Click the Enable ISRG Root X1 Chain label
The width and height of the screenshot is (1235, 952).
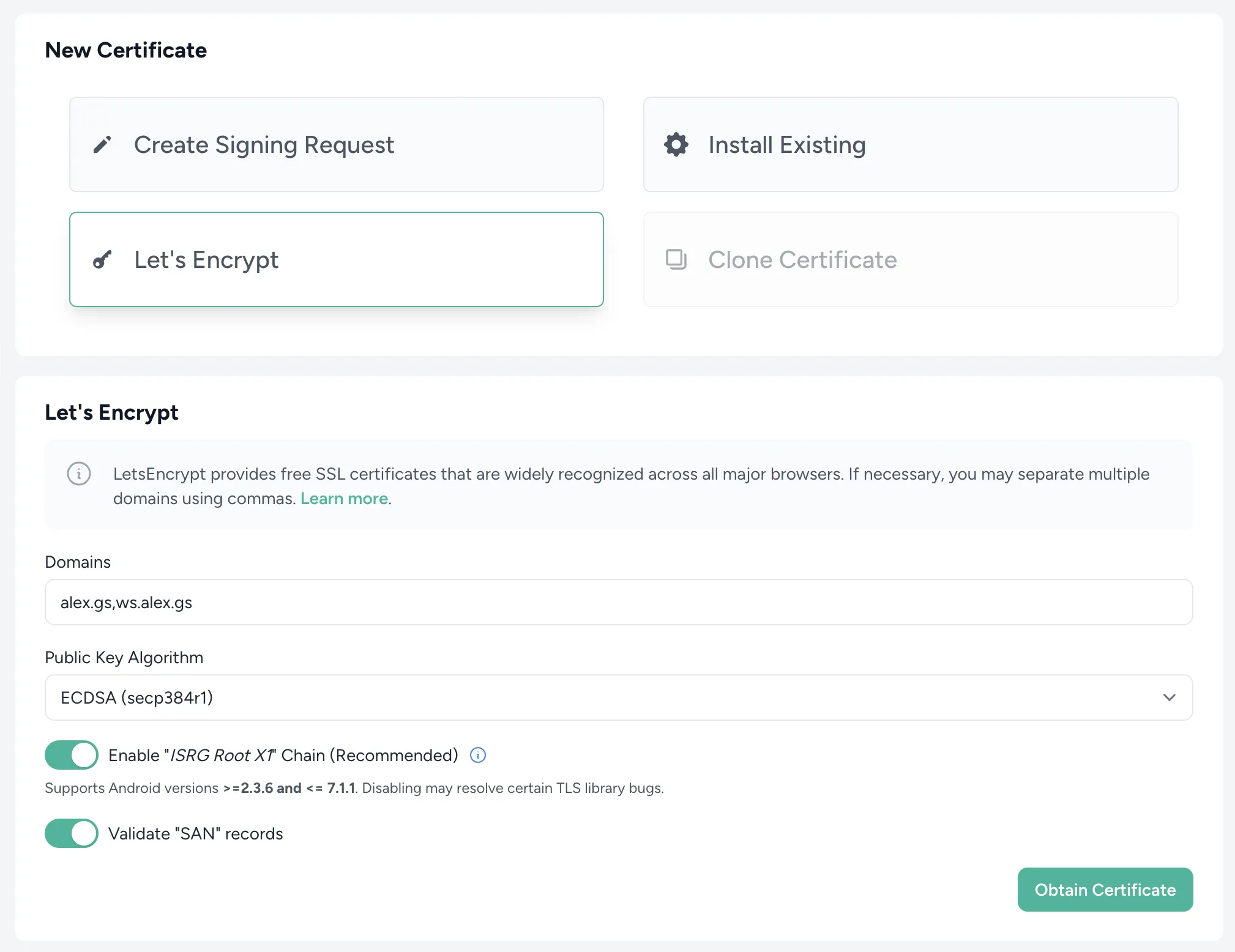283,755
